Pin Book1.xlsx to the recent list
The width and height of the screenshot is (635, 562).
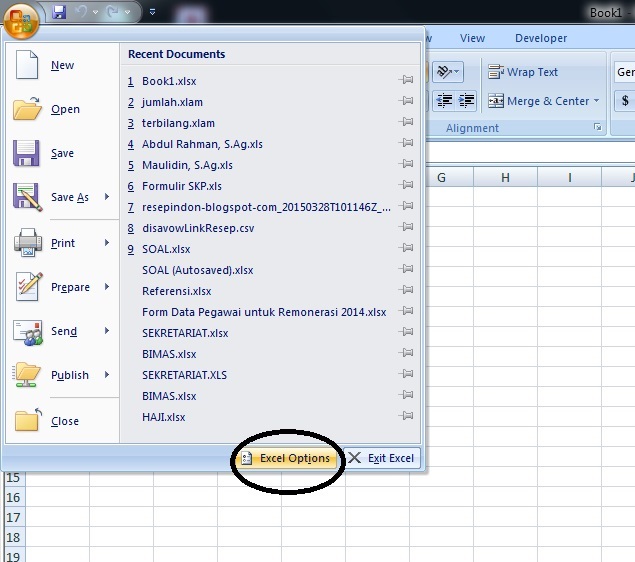[x=406, y=80]
